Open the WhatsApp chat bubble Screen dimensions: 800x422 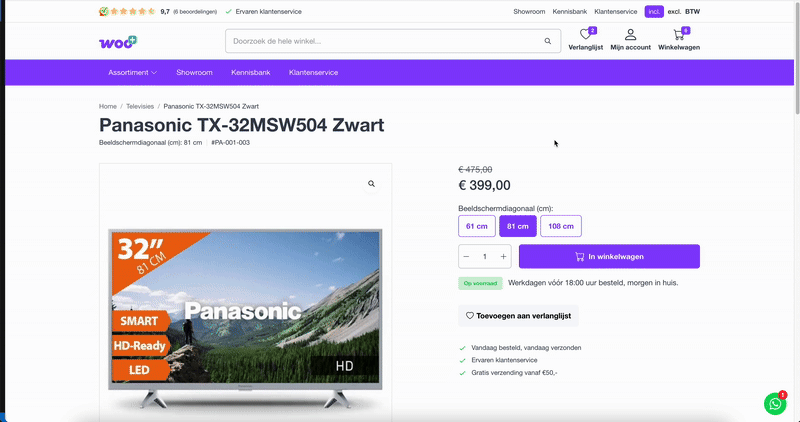coord(775,403)
